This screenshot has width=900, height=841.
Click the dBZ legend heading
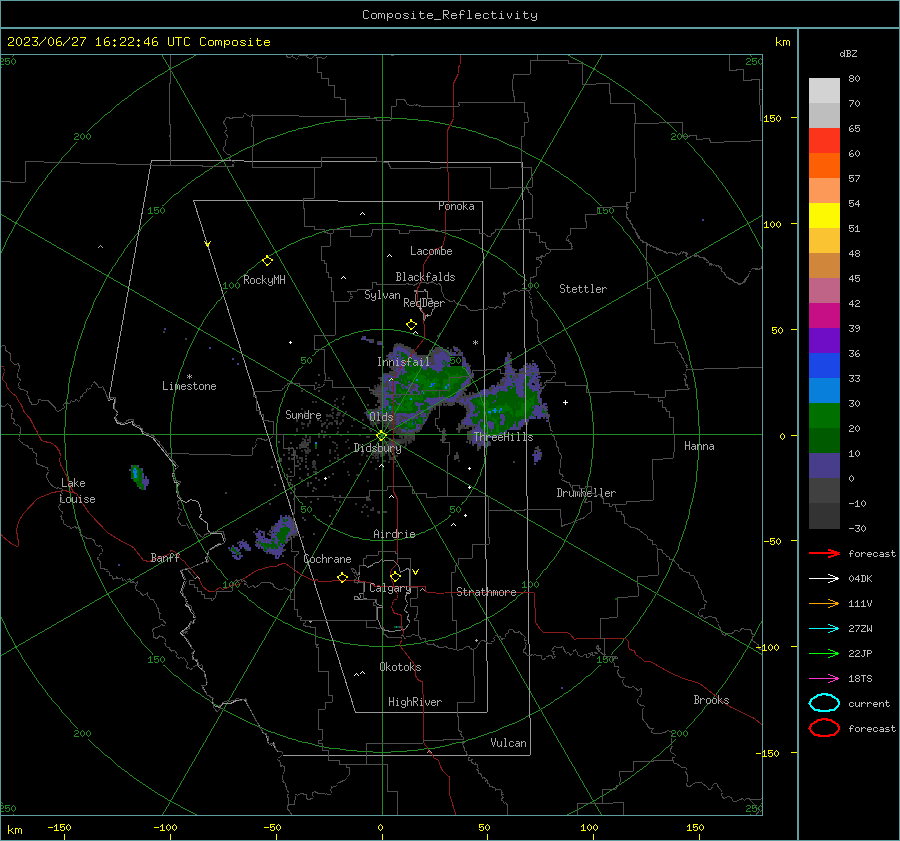pos(848,53)
